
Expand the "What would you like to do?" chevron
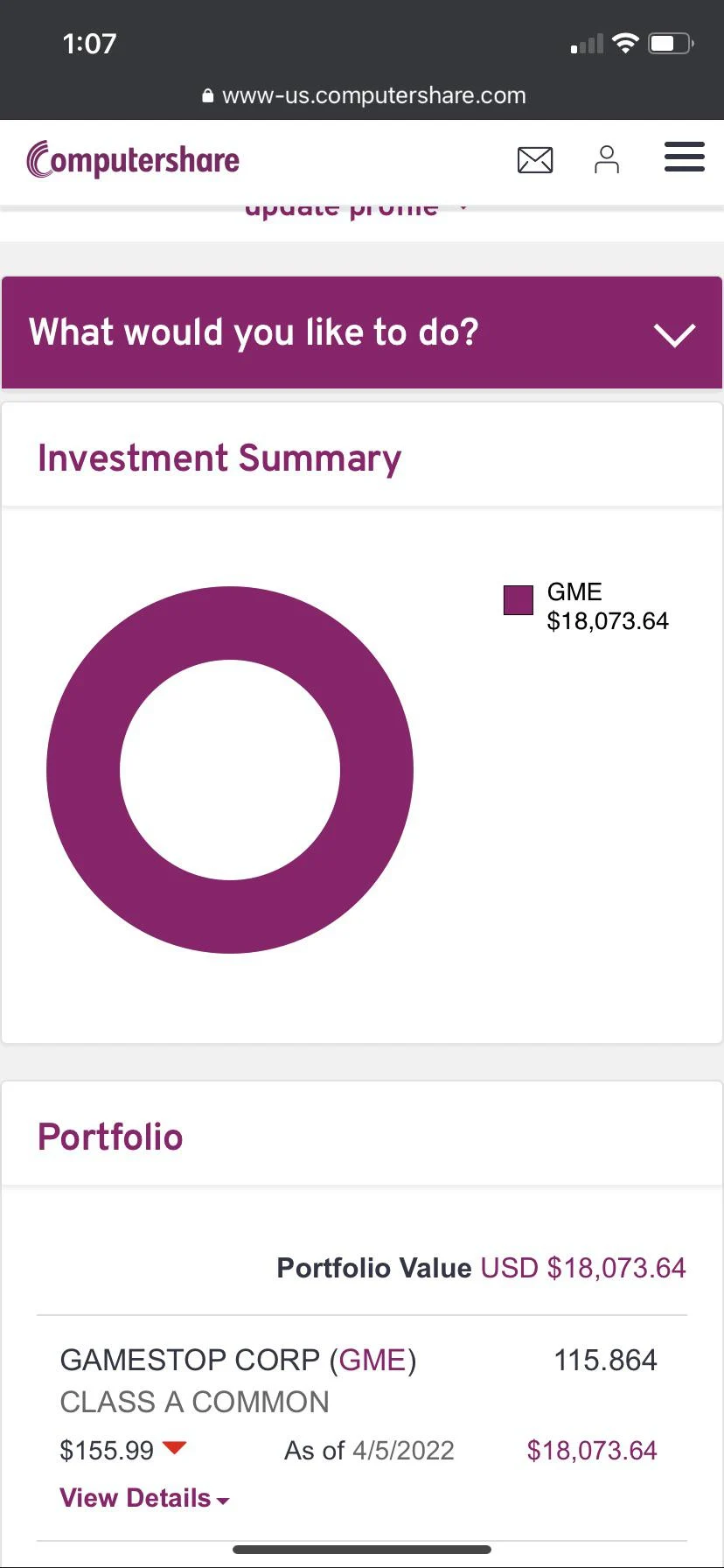675,334
